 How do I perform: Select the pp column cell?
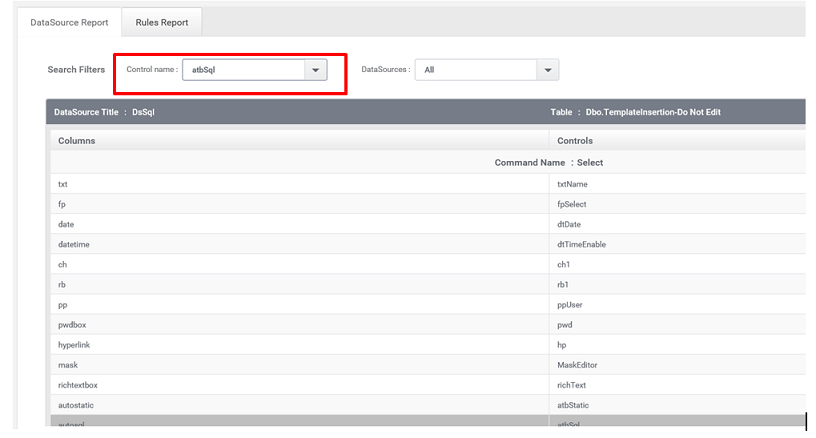pyautogui.click(x=300, y=304)
